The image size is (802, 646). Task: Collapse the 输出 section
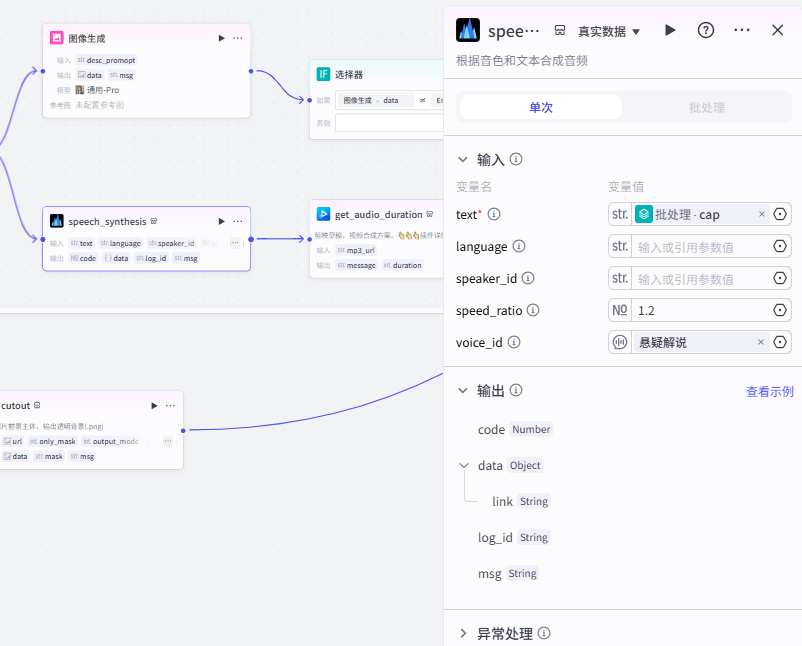[x=463, y=390]
